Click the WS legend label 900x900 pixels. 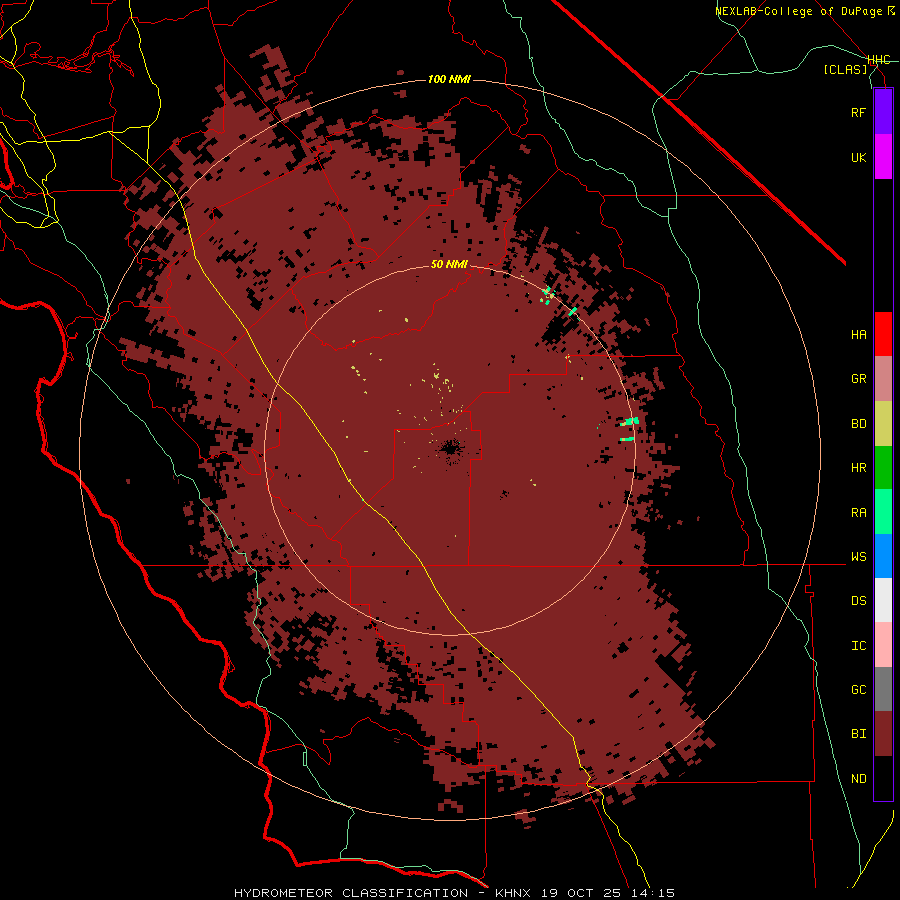click(858, 557)
